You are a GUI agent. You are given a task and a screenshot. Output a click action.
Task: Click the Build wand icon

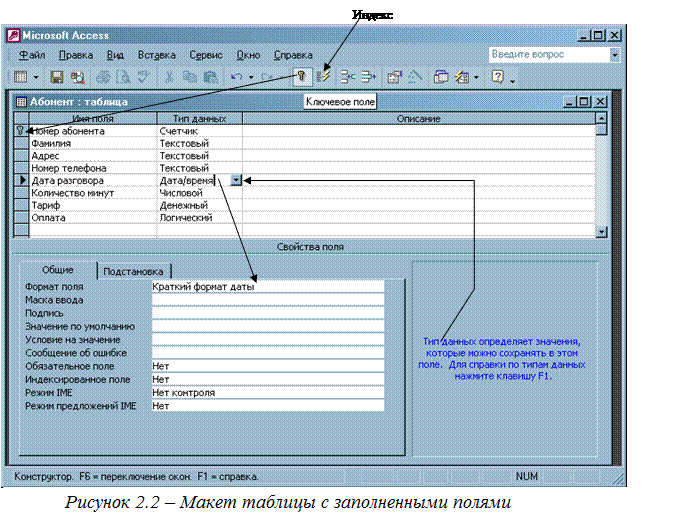tap(415, 77)
